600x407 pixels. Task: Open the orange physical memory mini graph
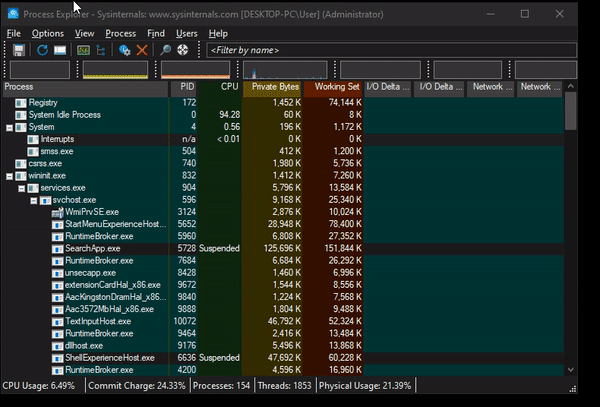click(195, 70)
